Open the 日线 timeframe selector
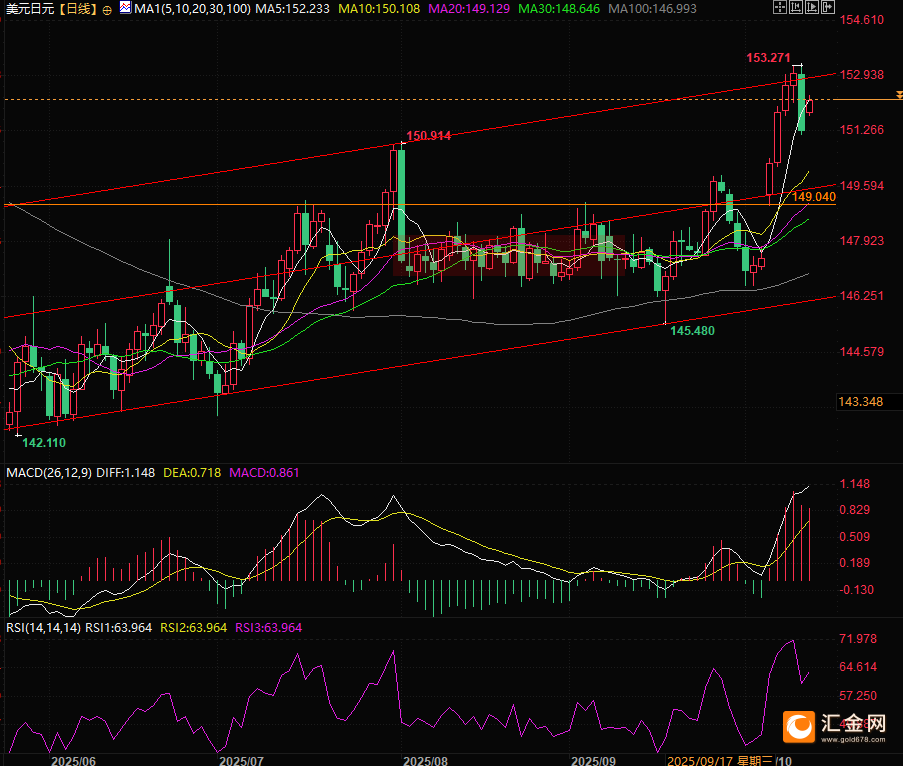 [x=76, y=9]
